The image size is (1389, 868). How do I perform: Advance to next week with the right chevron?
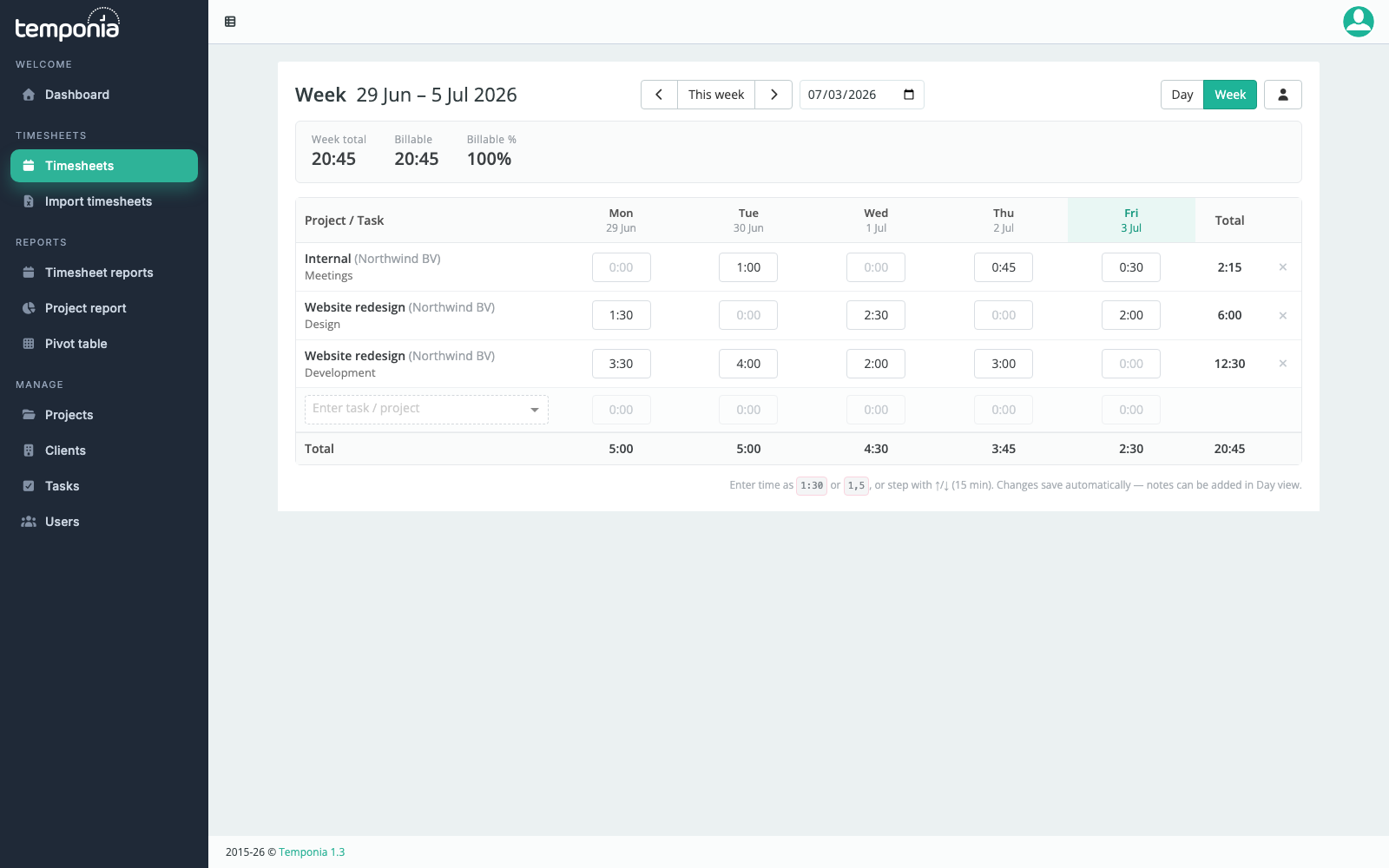click(773, 95)
